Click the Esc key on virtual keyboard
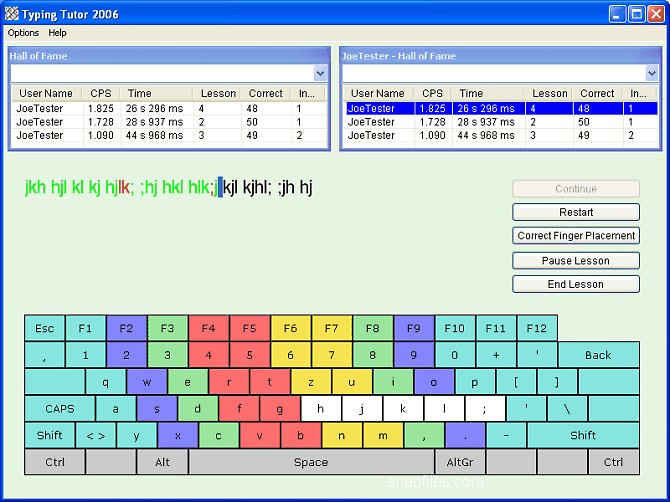 pos(44,328)
